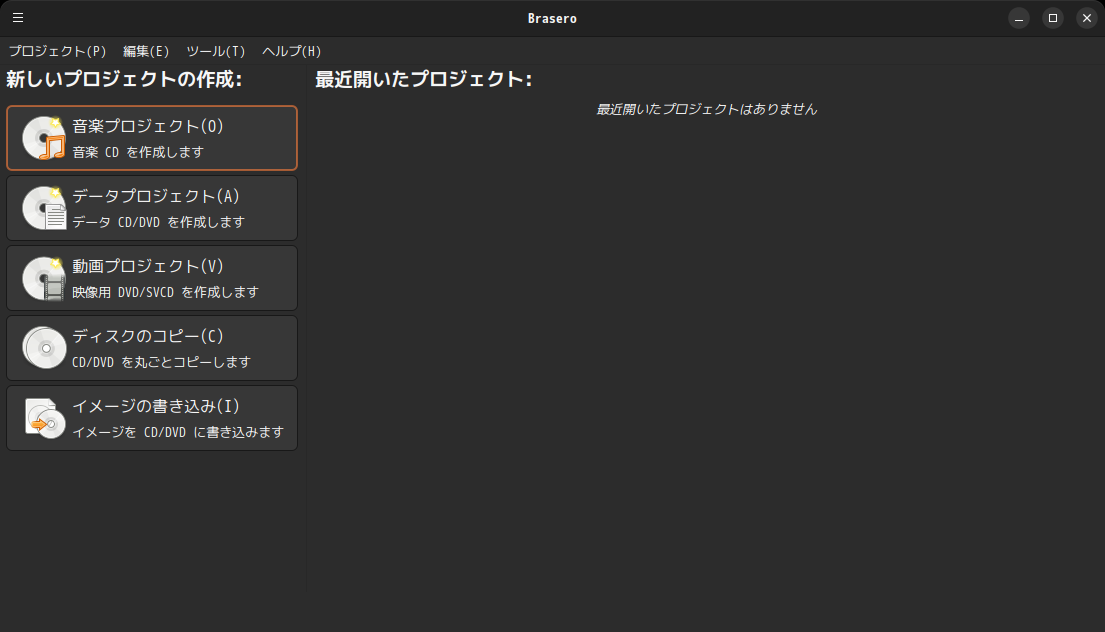Screen dimensions: 1105x632
Task: Choose イメージの書き込み(I) burn image
Action: point(152,418)
